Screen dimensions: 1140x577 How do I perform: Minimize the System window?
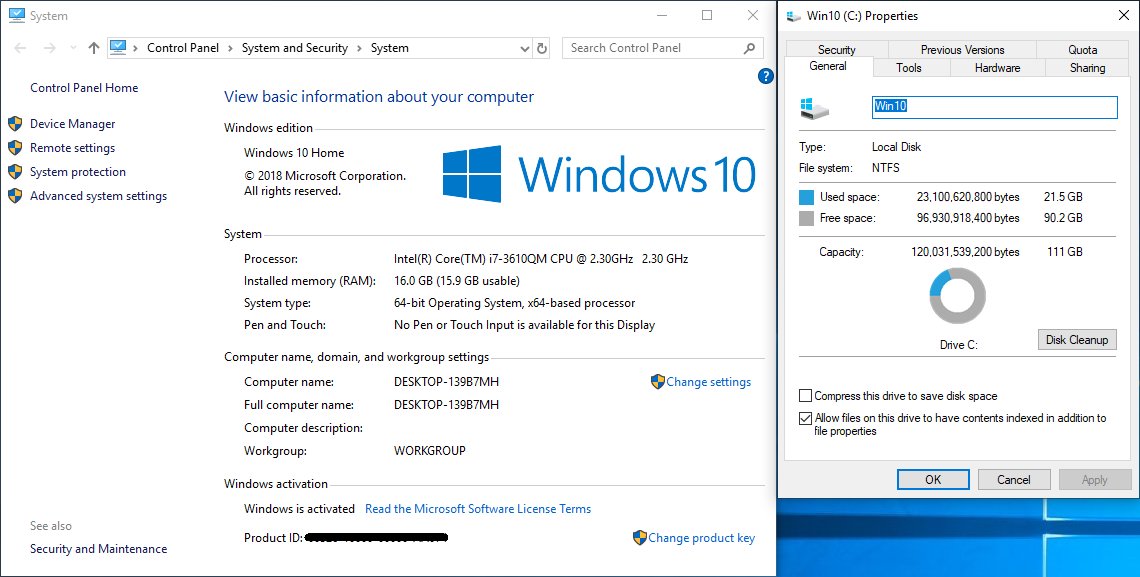[x=662, y=15]
